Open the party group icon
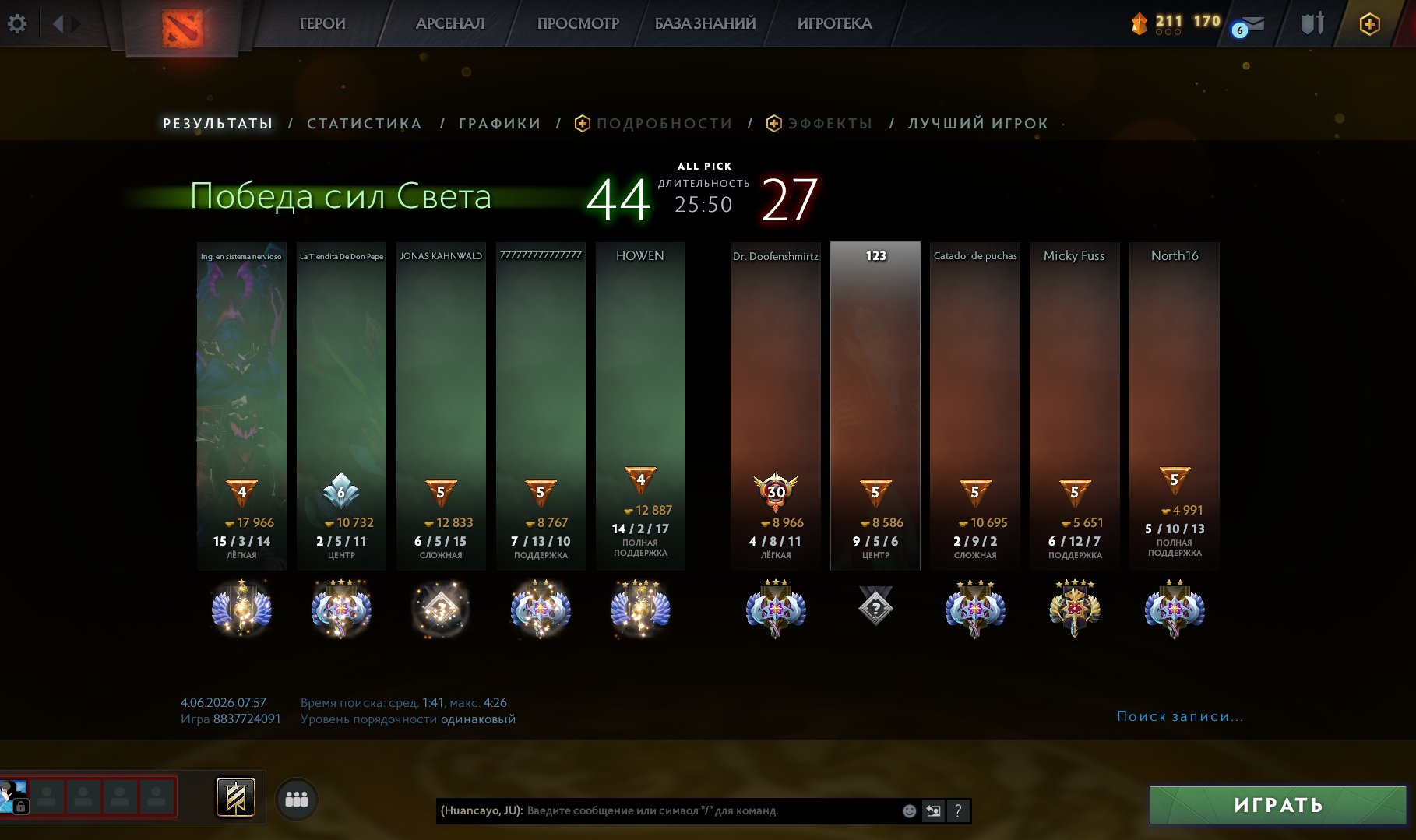Screen dimensions: 1416x840 [297, 799]
